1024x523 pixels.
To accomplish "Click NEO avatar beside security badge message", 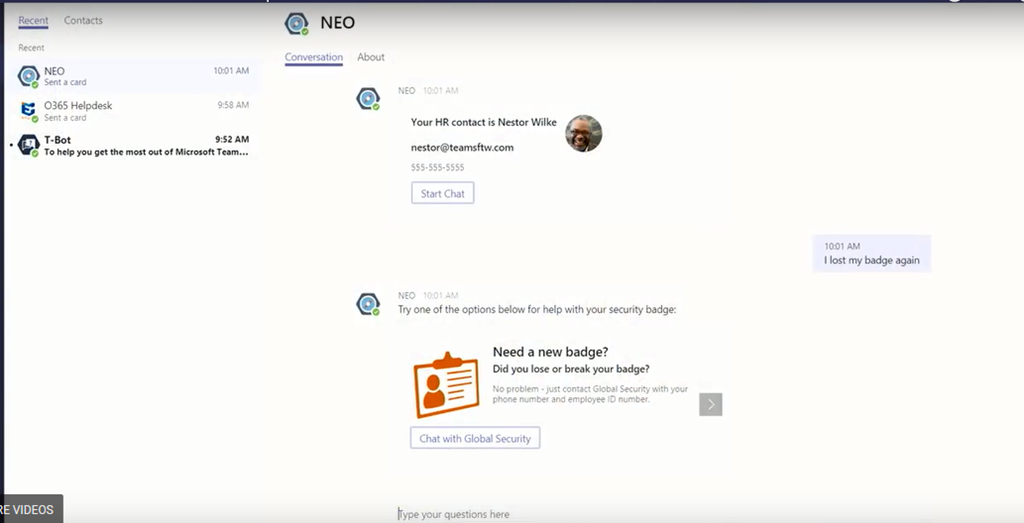I will [368, 304].
